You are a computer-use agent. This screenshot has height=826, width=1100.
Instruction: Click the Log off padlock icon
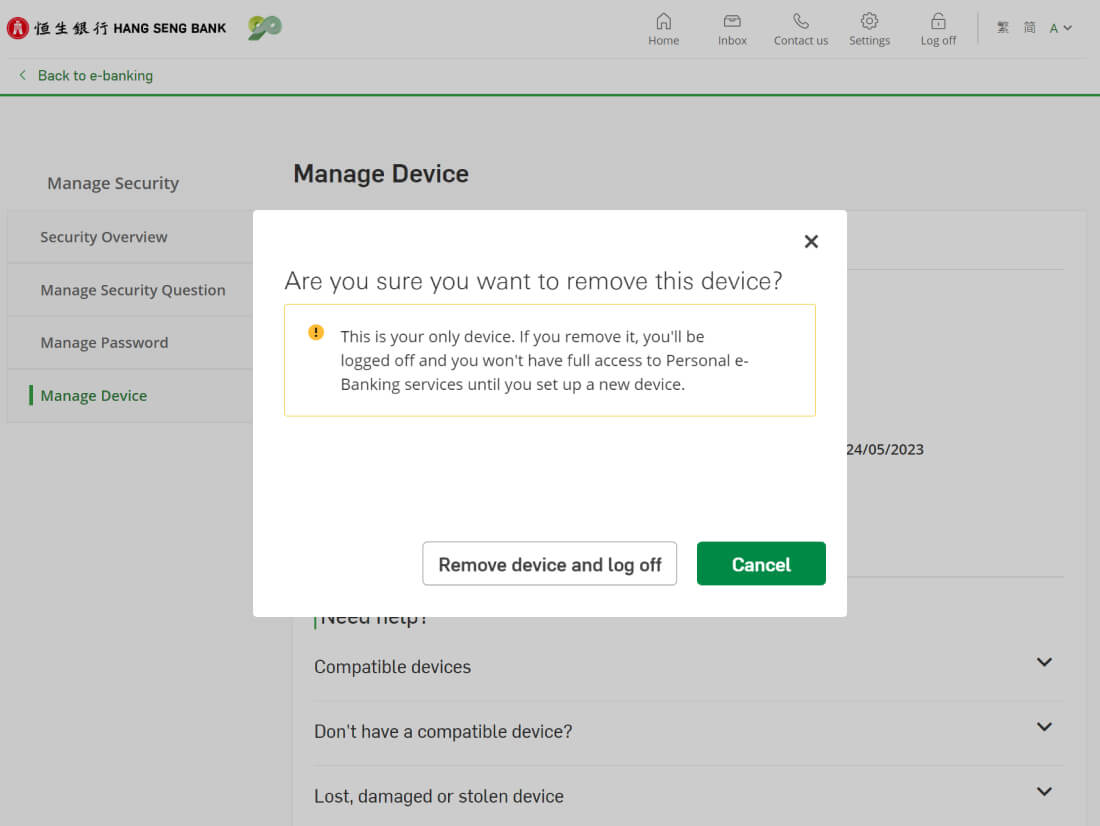(x=938, y=22)
